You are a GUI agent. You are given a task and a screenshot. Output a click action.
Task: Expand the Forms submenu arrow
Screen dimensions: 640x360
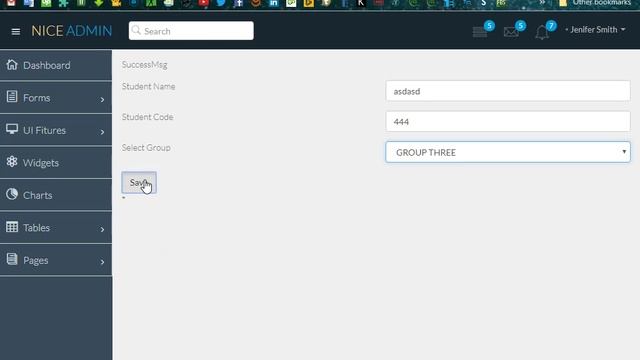[102, 100]
